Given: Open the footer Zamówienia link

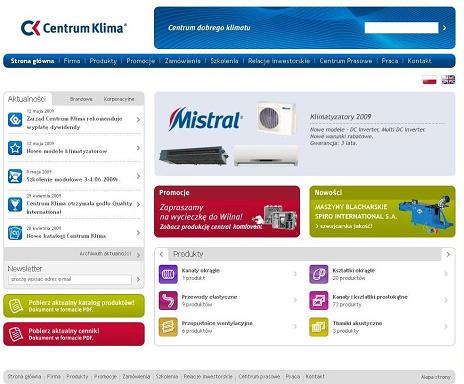Looking at the screenshot, I should tap(136, 377).
